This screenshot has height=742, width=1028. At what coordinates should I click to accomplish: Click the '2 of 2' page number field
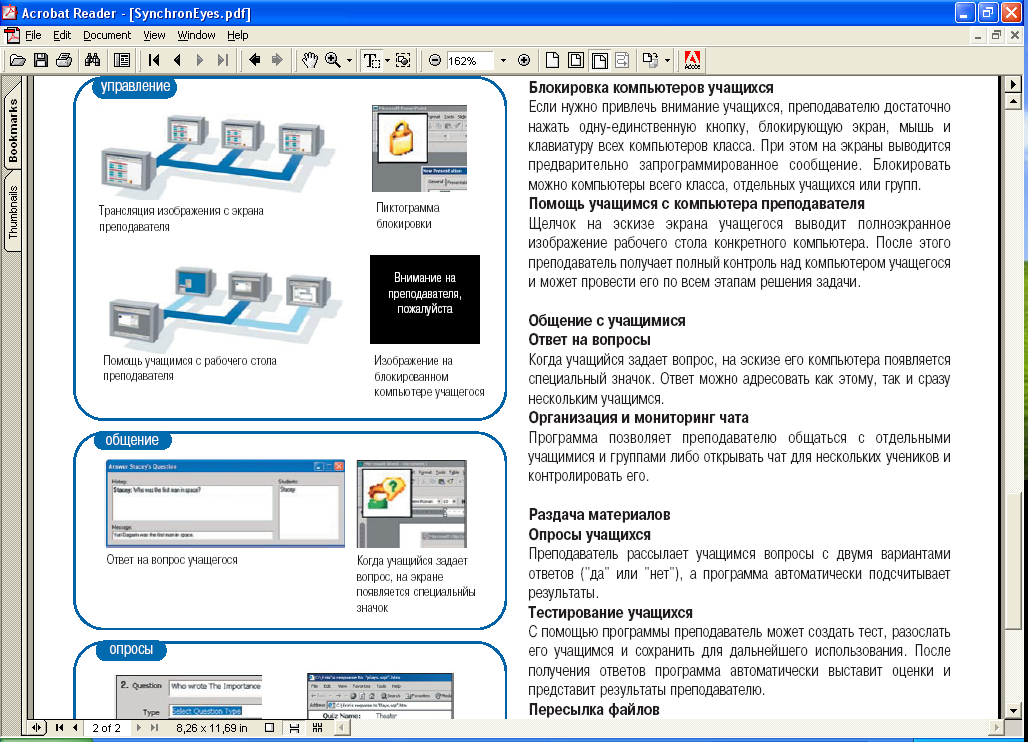(106, 728)
